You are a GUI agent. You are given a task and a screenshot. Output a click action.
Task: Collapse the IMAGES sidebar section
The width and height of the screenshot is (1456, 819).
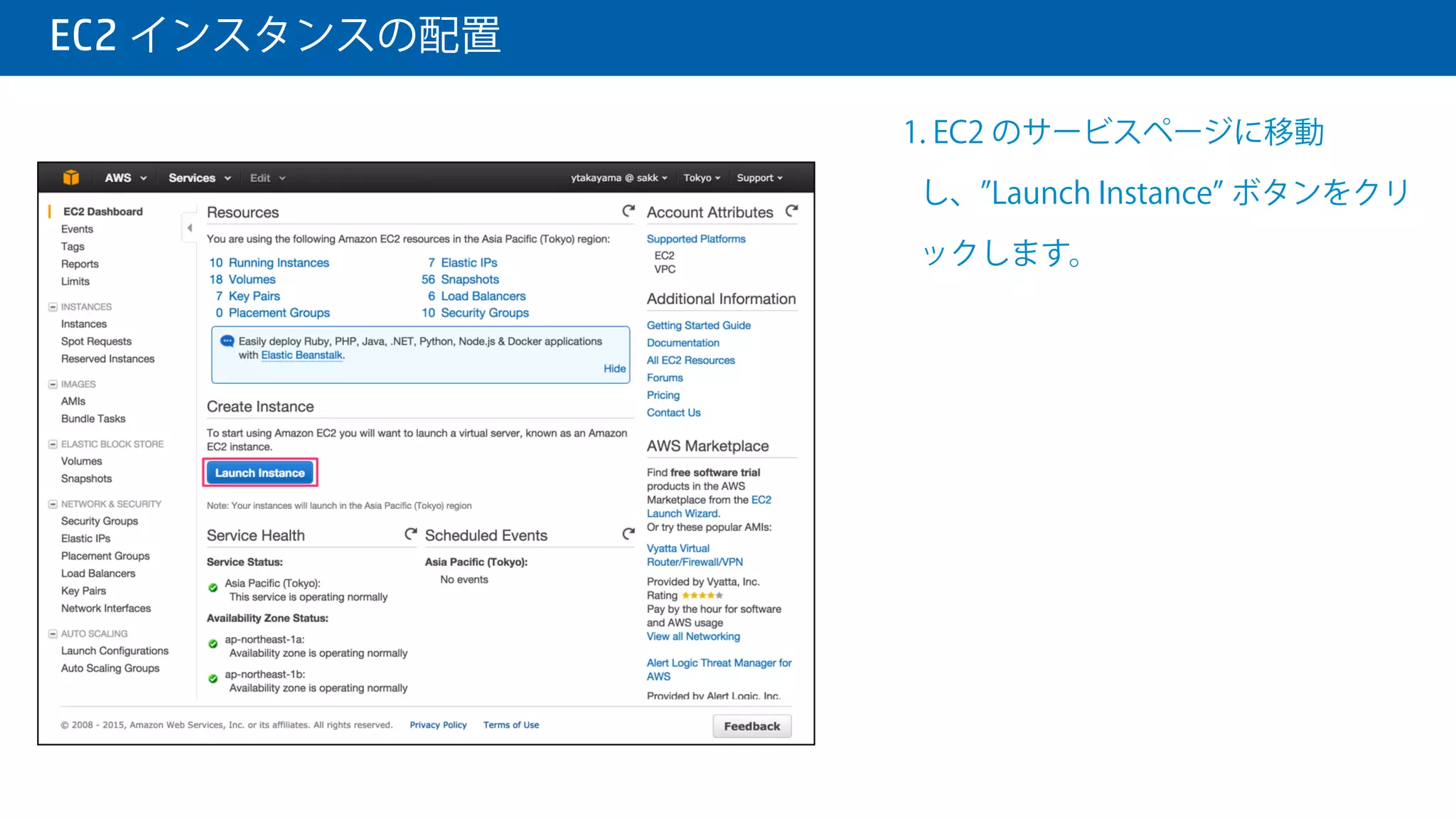(x=53, y=385)
